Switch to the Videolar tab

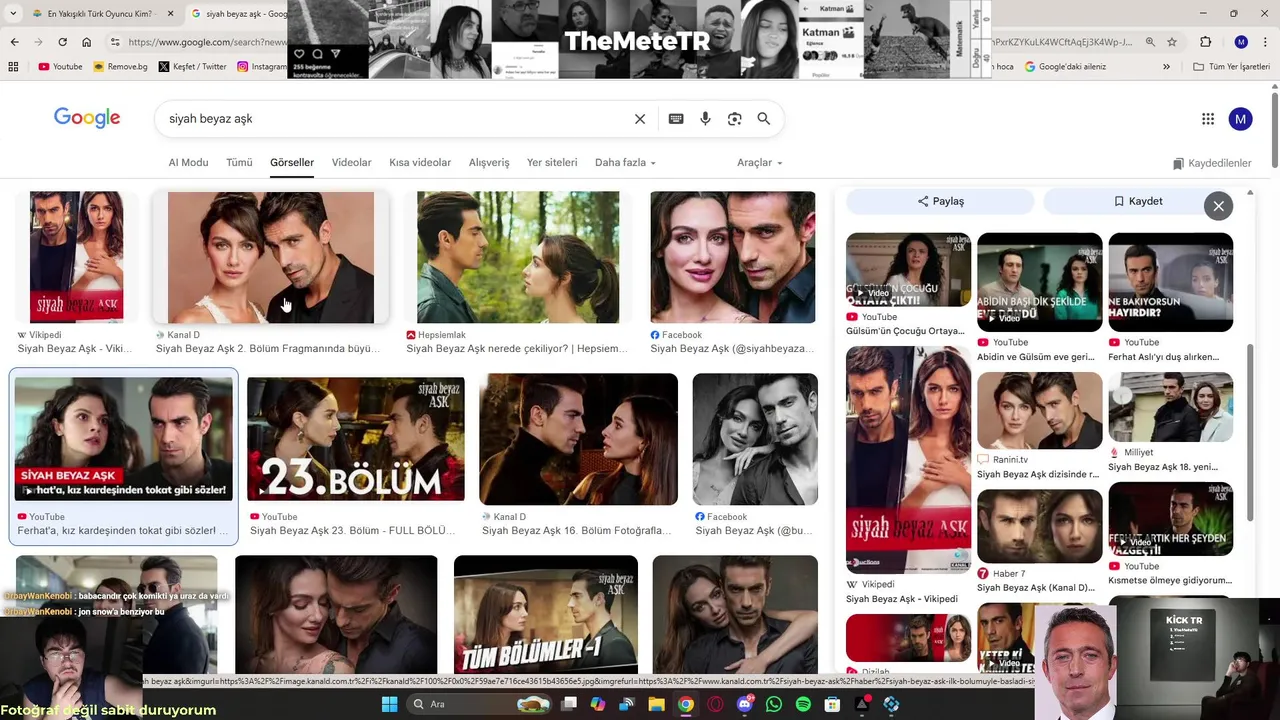351,162
